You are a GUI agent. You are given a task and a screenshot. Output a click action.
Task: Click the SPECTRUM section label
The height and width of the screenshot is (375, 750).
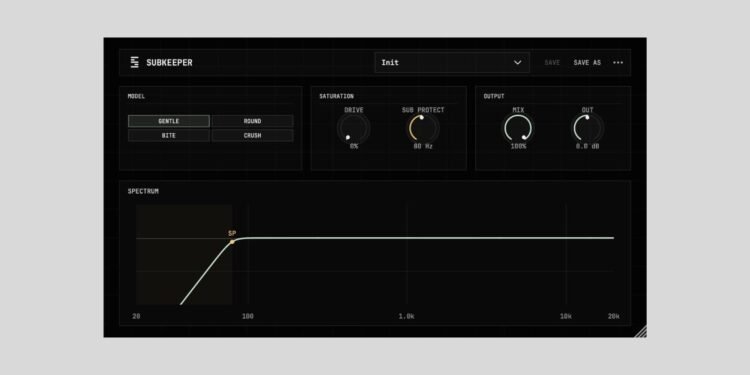[x=143, y=191]
